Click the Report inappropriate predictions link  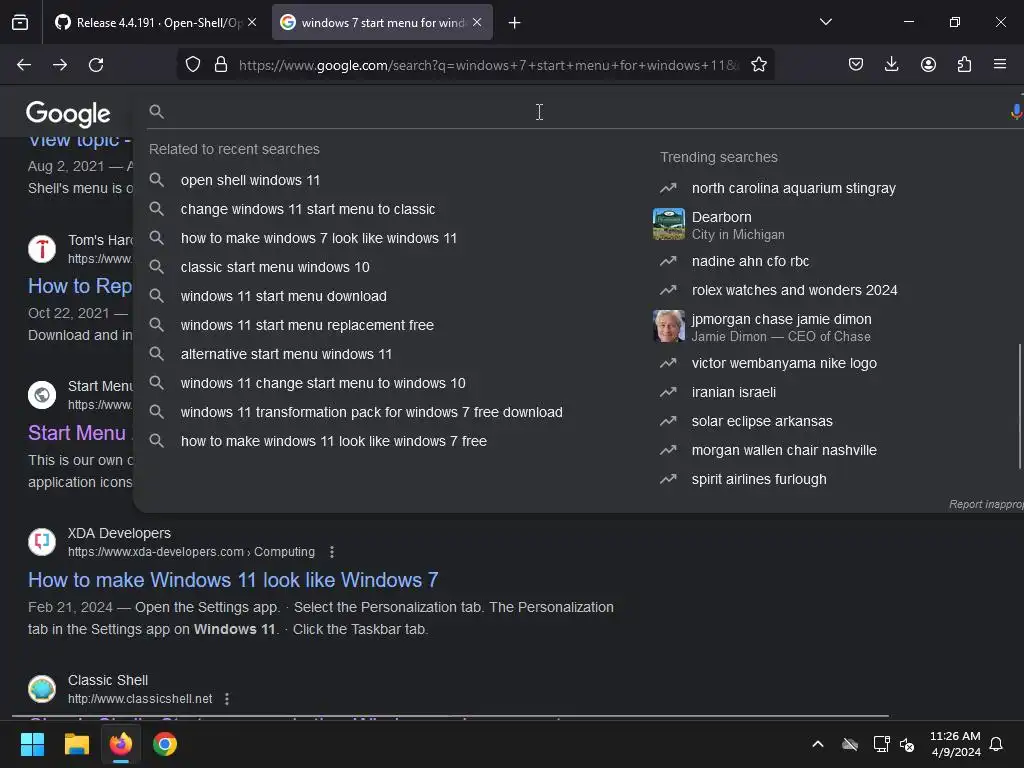(986, 504)
